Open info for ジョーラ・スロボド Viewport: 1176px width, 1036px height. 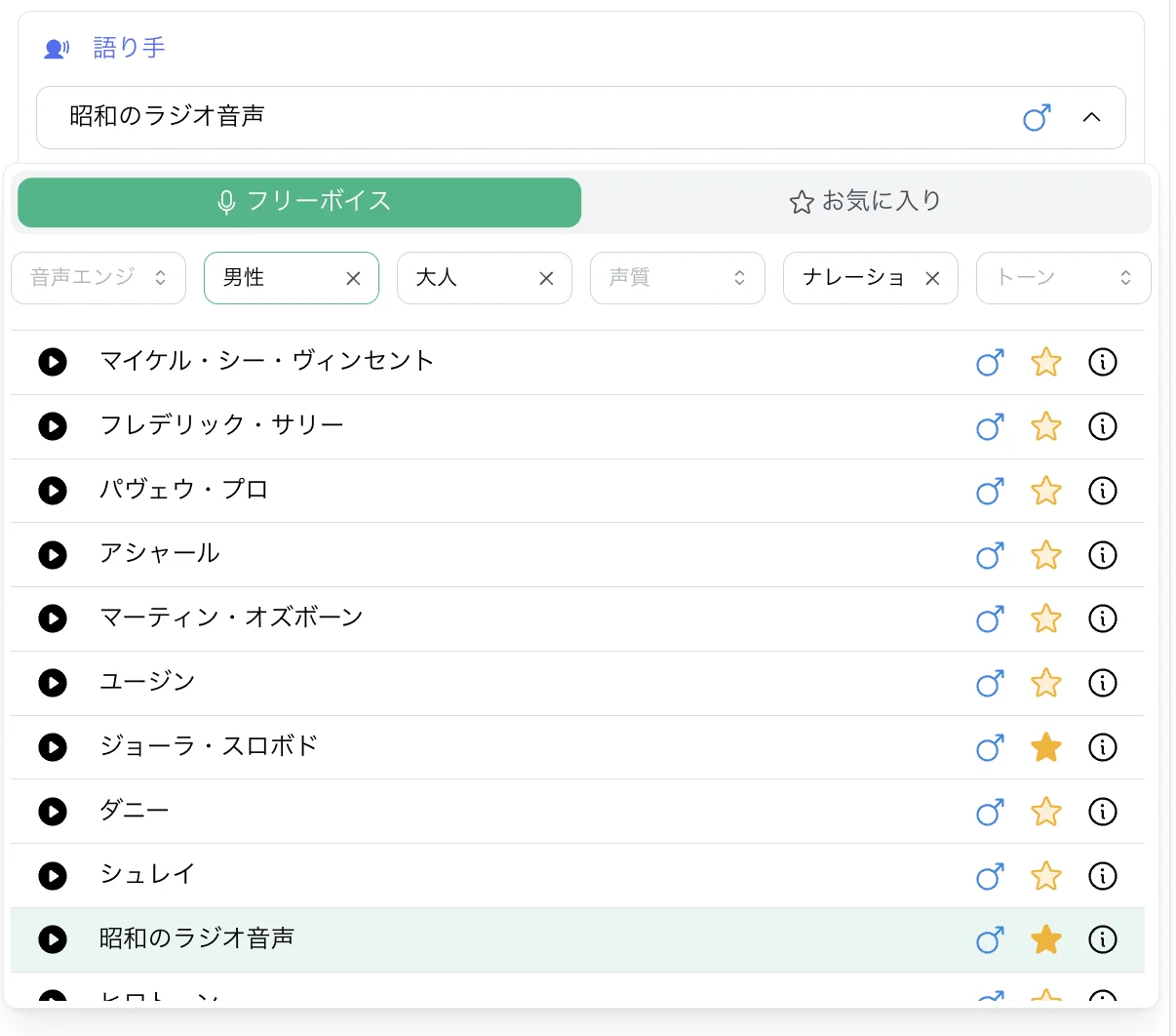pyautogui.click(x=1103, y=747)
